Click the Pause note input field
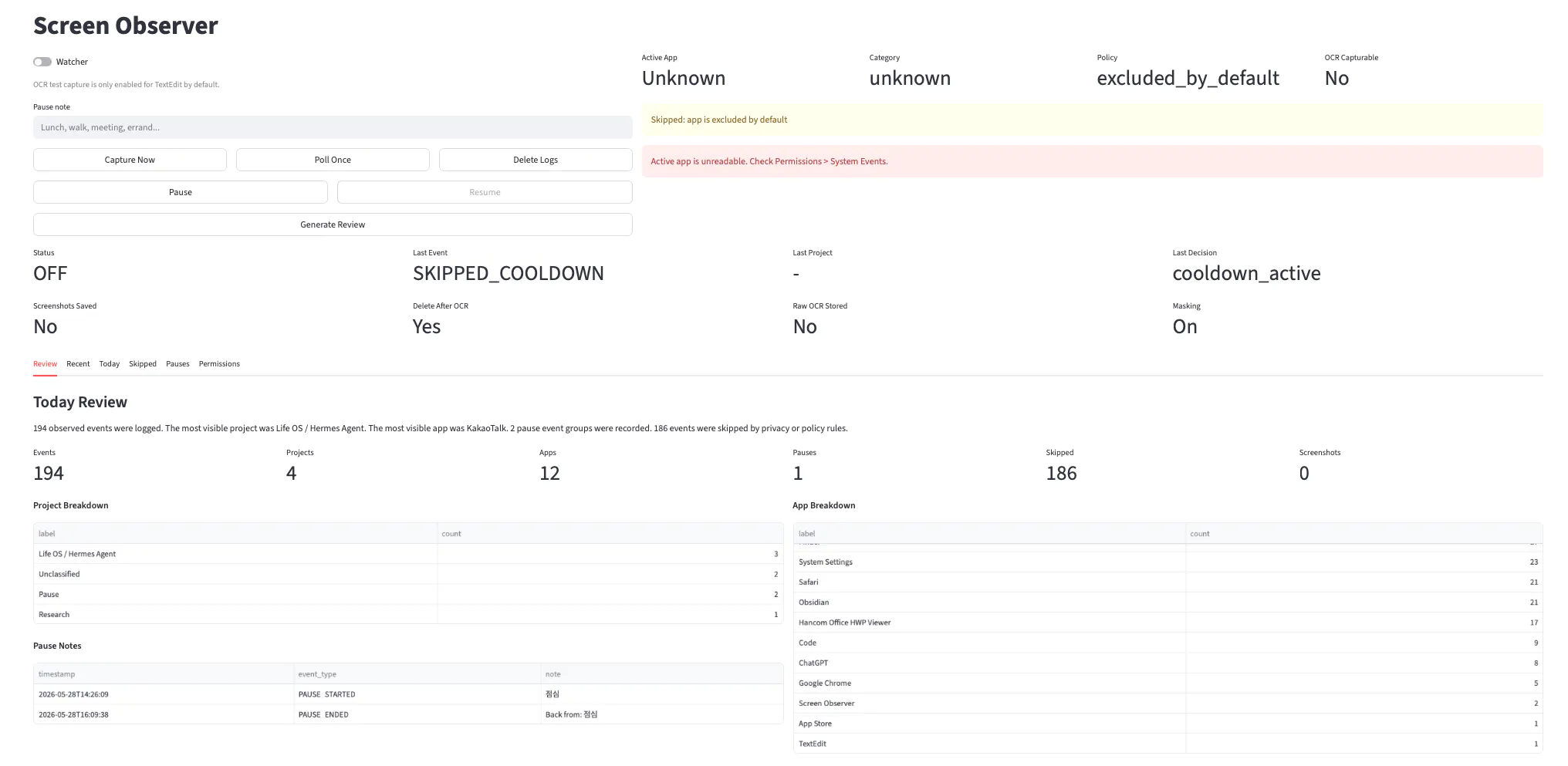The image size is (1568, 766). 333,127
